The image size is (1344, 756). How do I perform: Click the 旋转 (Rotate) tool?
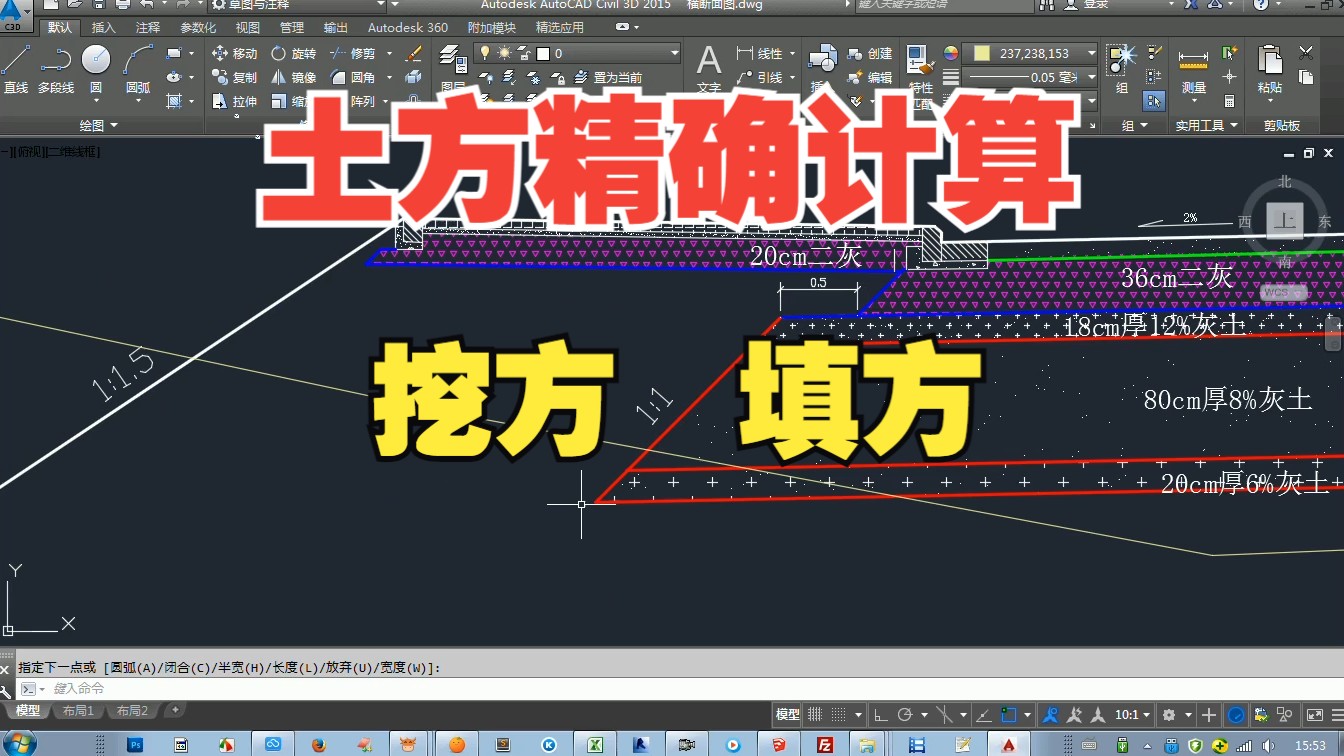294,53
